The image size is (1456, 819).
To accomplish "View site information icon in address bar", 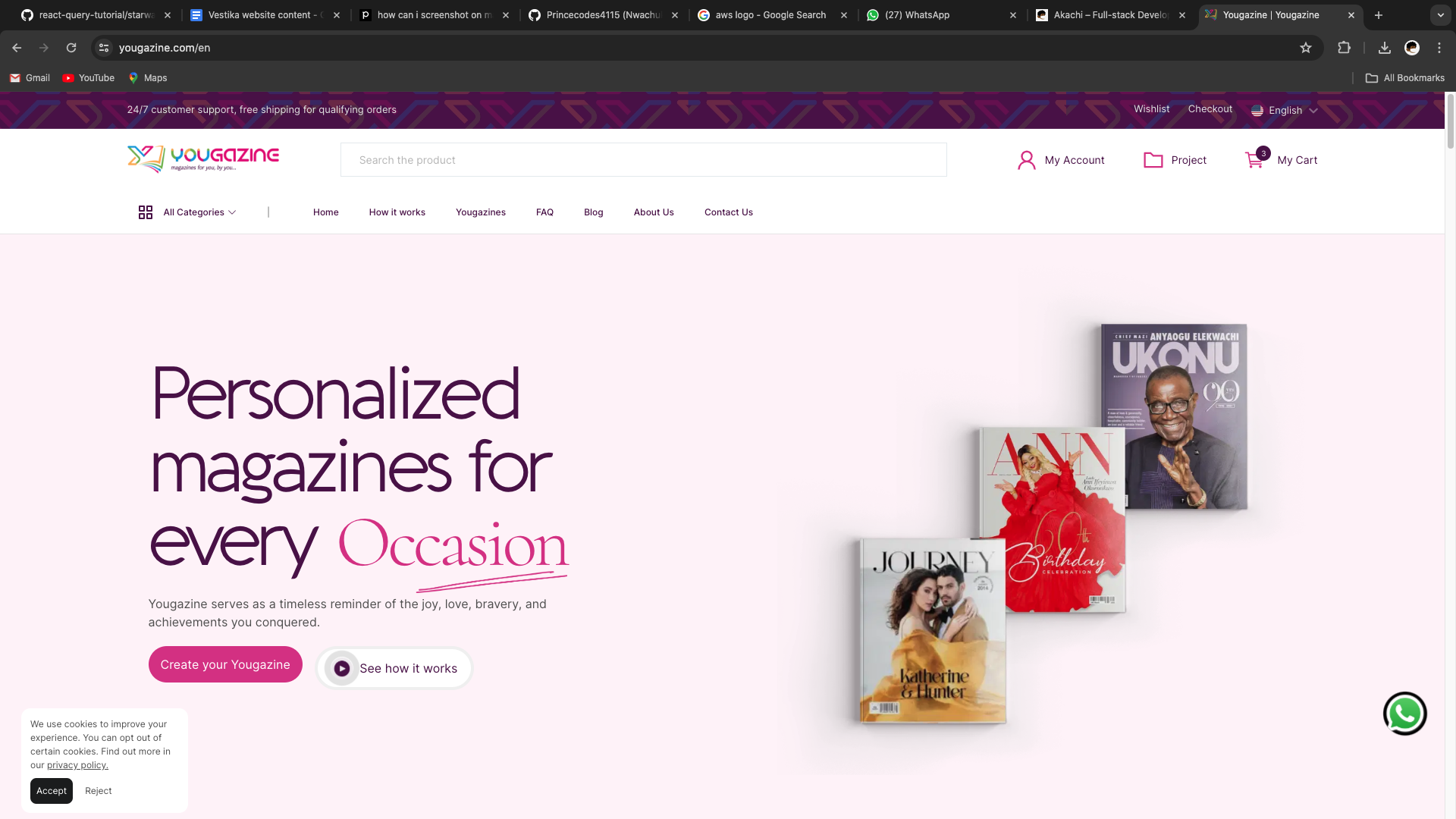I will pos(104,48).
